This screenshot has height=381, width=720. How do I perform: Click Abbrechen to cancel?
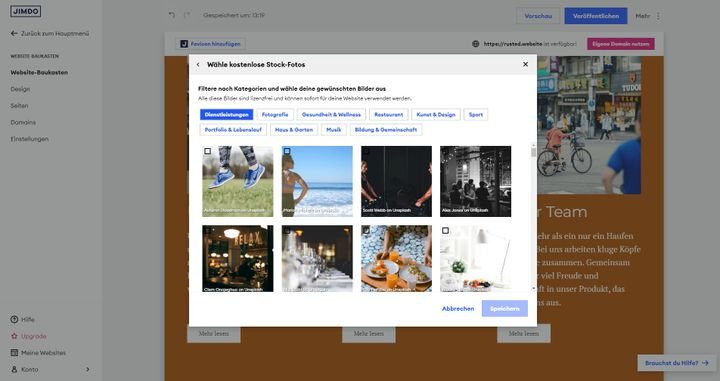tap(458, 309)
